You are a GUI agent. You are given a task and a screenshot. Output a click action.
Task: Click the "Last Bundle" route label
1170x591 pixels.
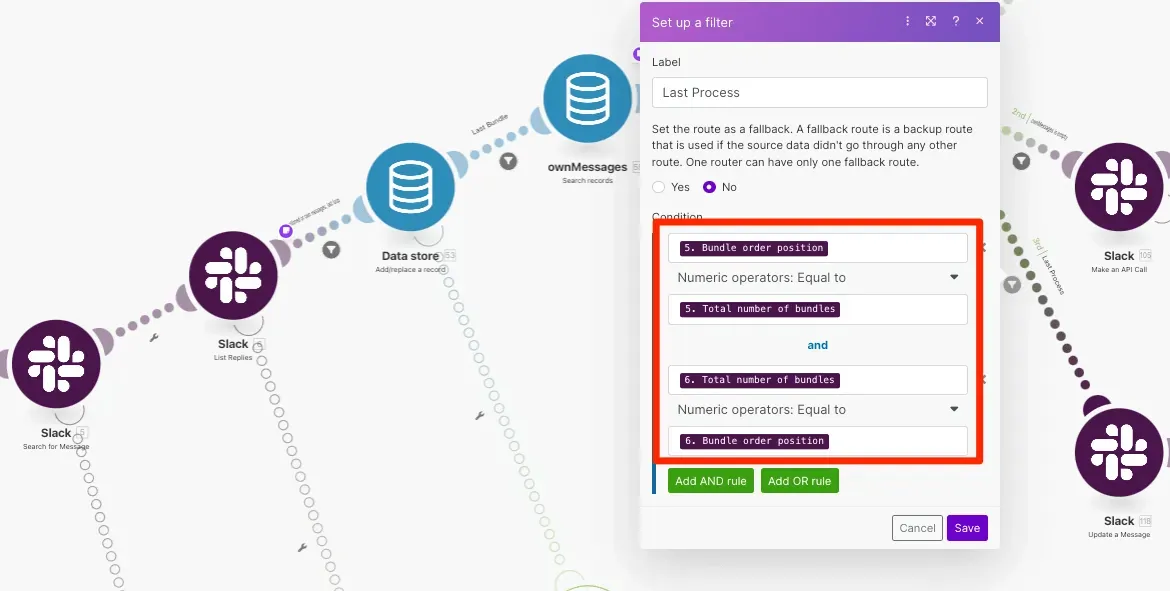(490, 125)
